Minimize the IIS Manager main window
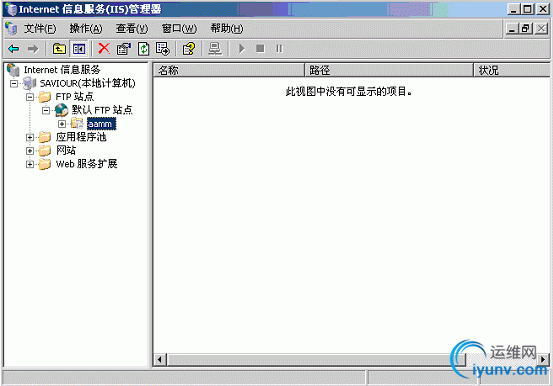 tap(514, 9)
